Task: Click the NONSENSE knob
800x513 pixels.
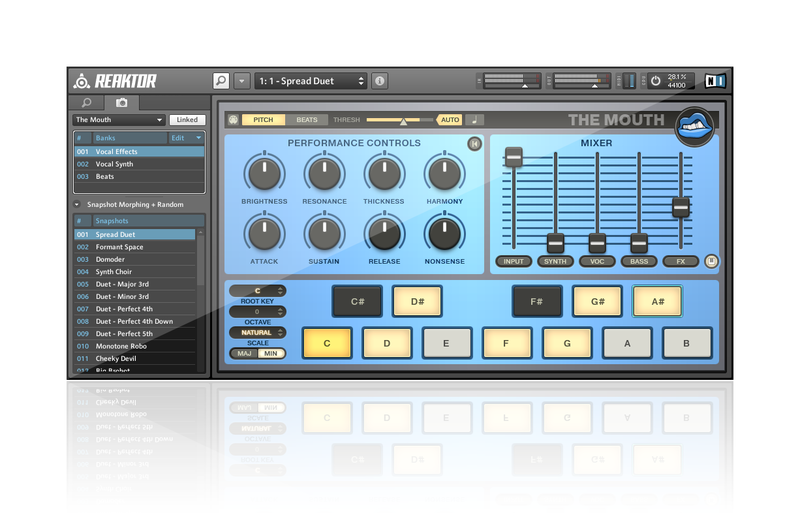Action: (x=444, y=233)
